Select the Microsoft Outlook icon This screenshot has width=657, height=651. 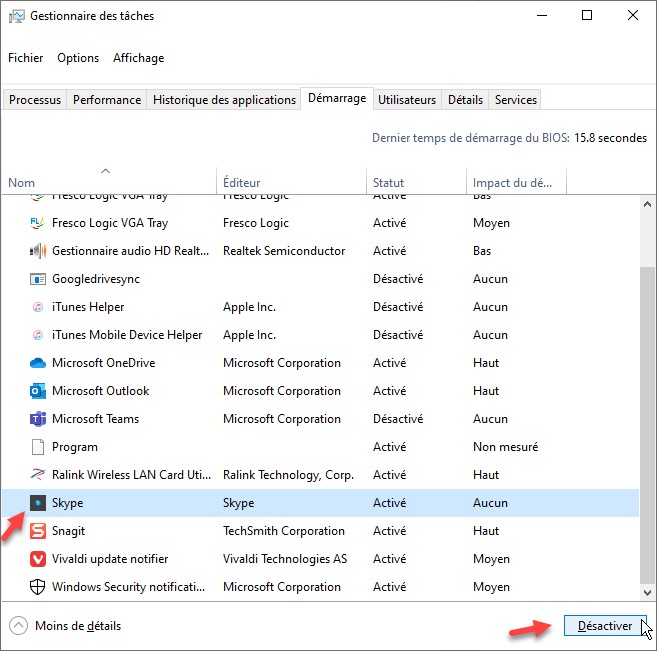(x=38, y=391)
